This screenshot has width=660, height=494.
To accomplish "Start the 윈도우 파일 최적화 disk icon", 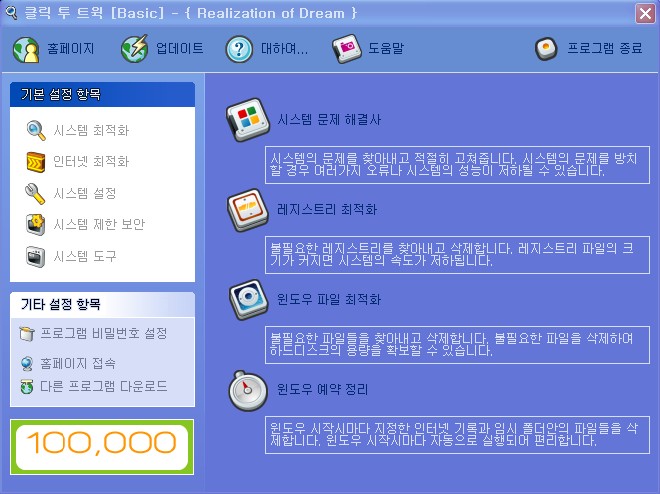I will click(x=248, y=299).
